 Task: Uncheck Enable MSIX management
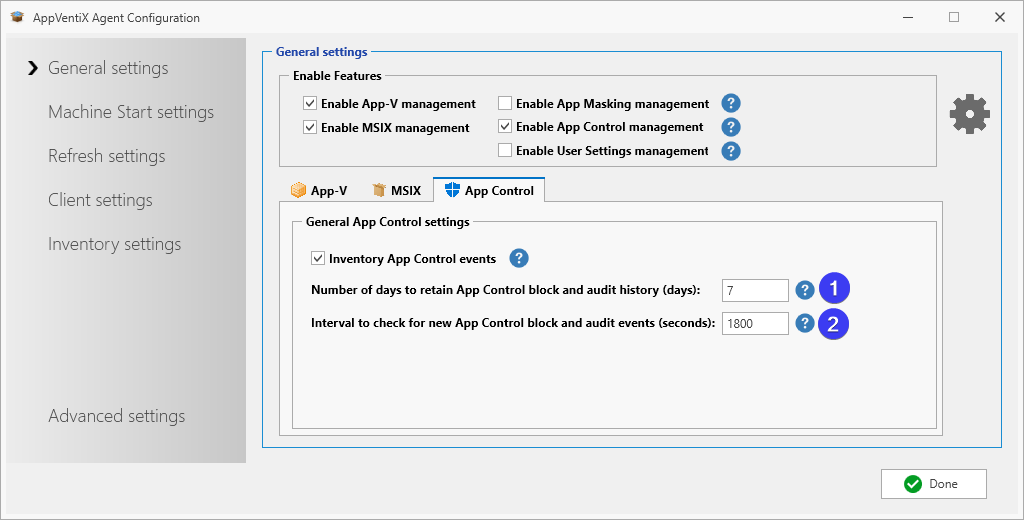pos(310,127)
